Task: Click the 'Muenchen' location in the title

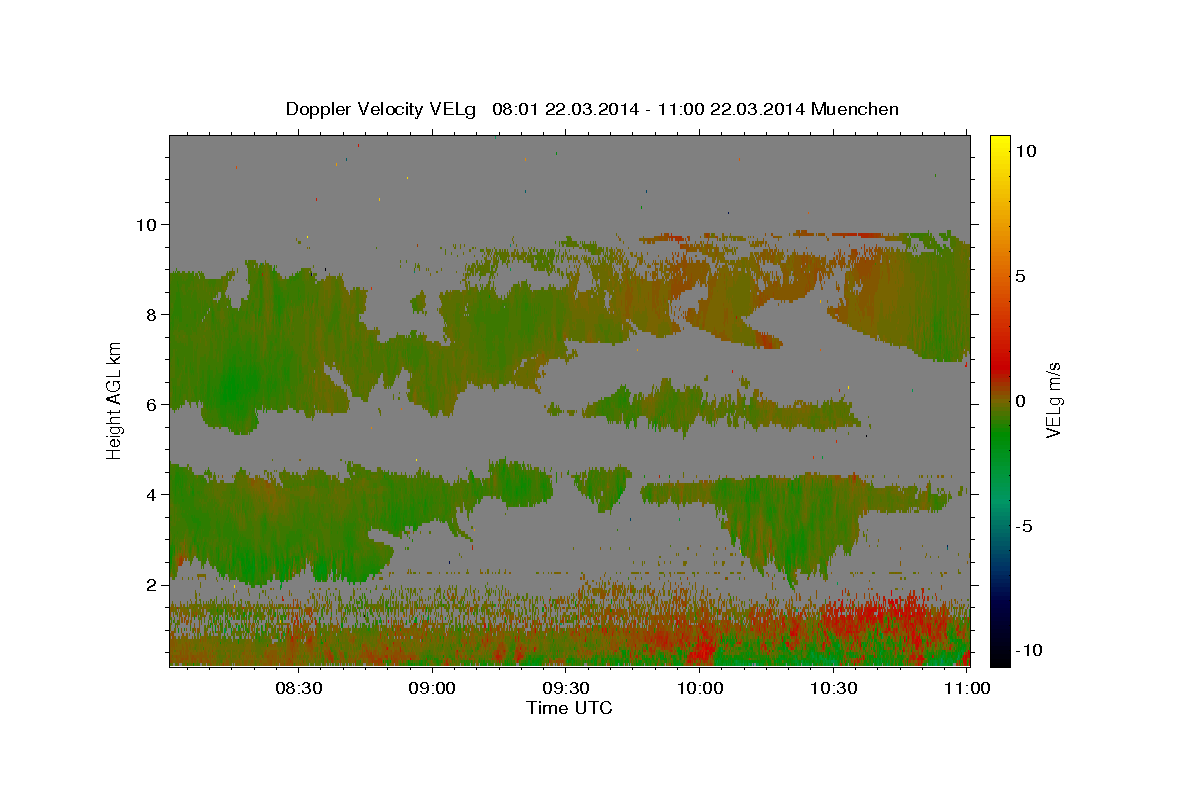Action: pos(855,109)
